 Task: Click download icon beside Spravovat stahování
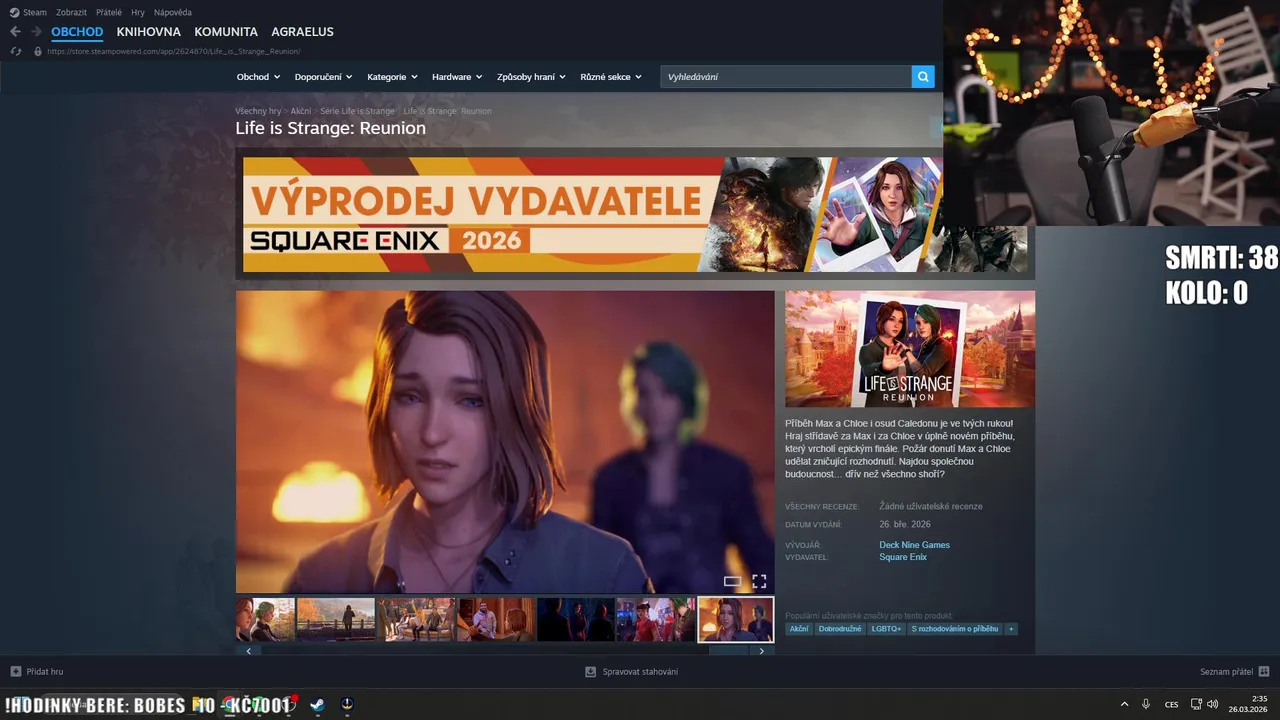click(591, 671)
